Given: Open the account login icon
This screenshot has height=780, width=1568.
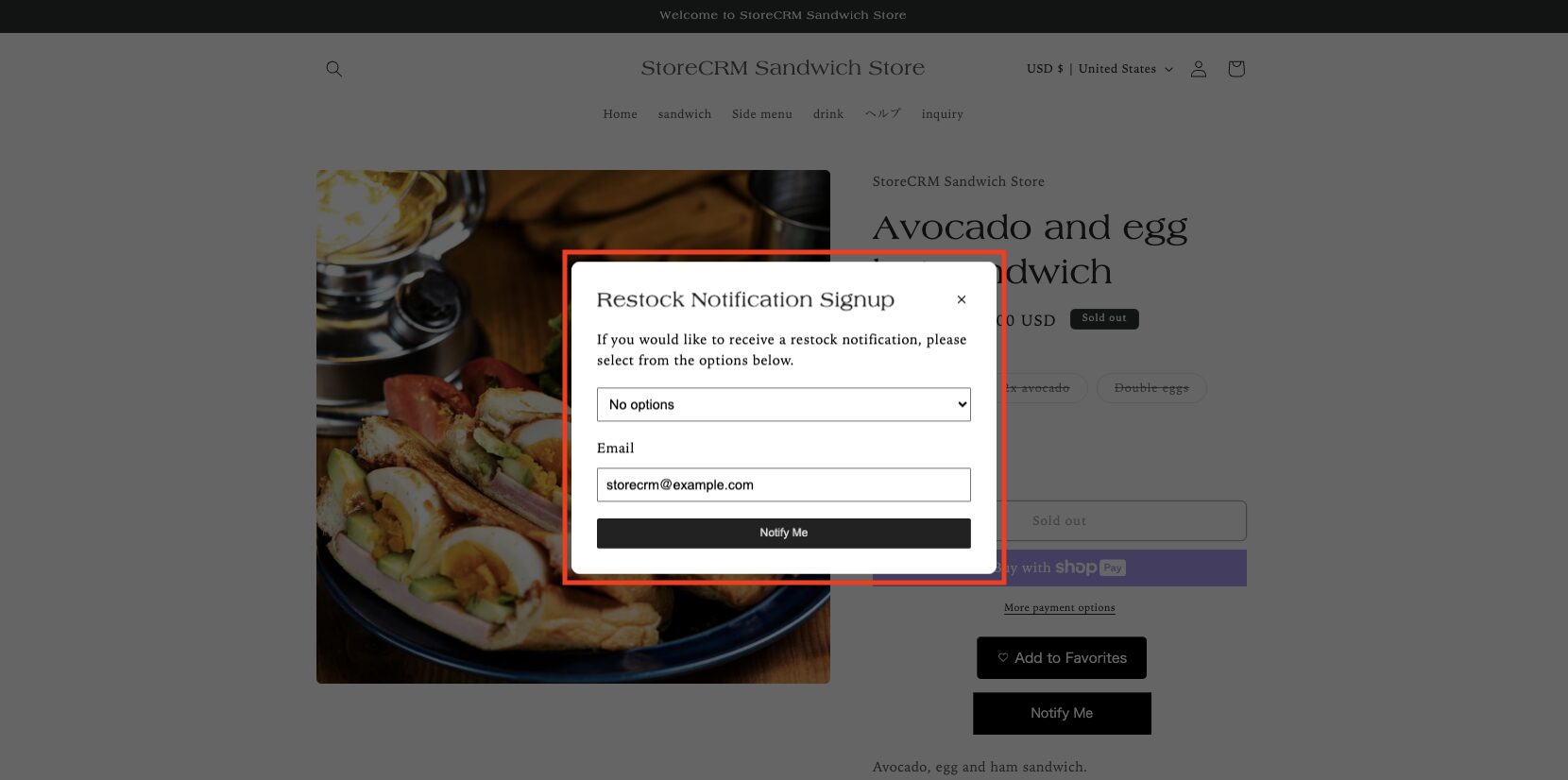Looking at the screenshot, I should [x=1198, y=69].
